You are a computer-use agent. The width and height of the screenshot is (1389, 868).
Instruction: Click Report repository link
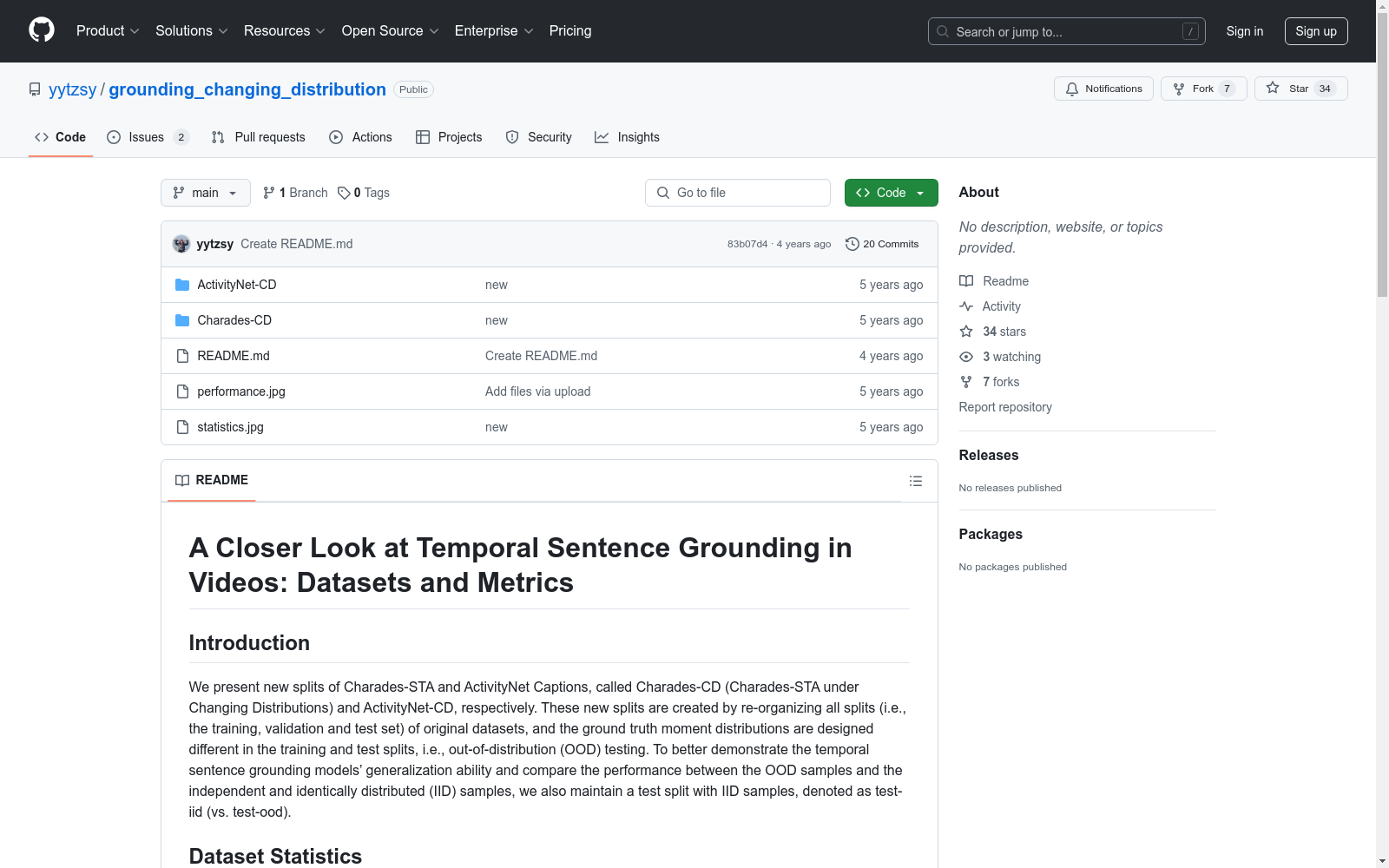(1005, 407)
